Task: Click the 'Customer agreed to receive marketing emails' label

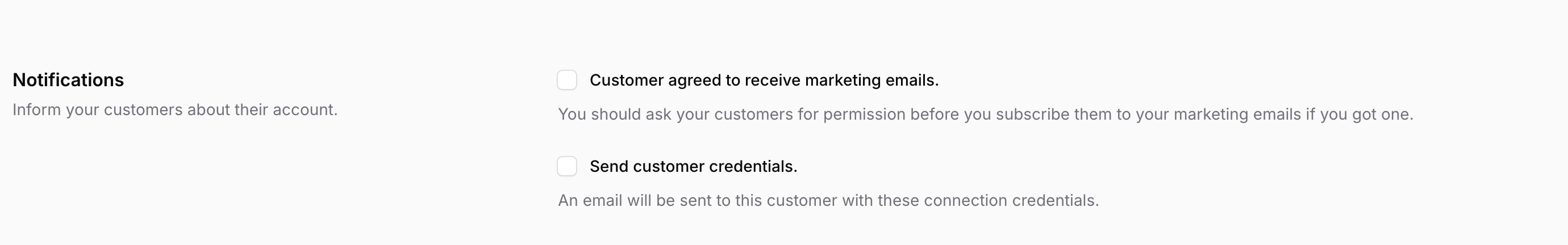Action: (x=764, y=80)
